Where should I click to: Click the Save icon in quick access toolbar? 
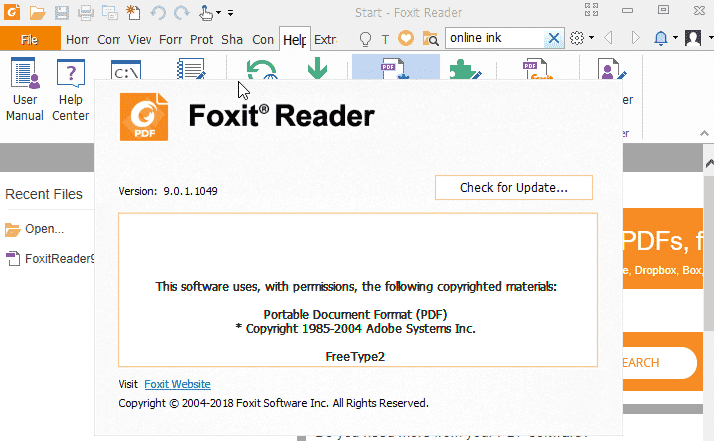[62, 13]
